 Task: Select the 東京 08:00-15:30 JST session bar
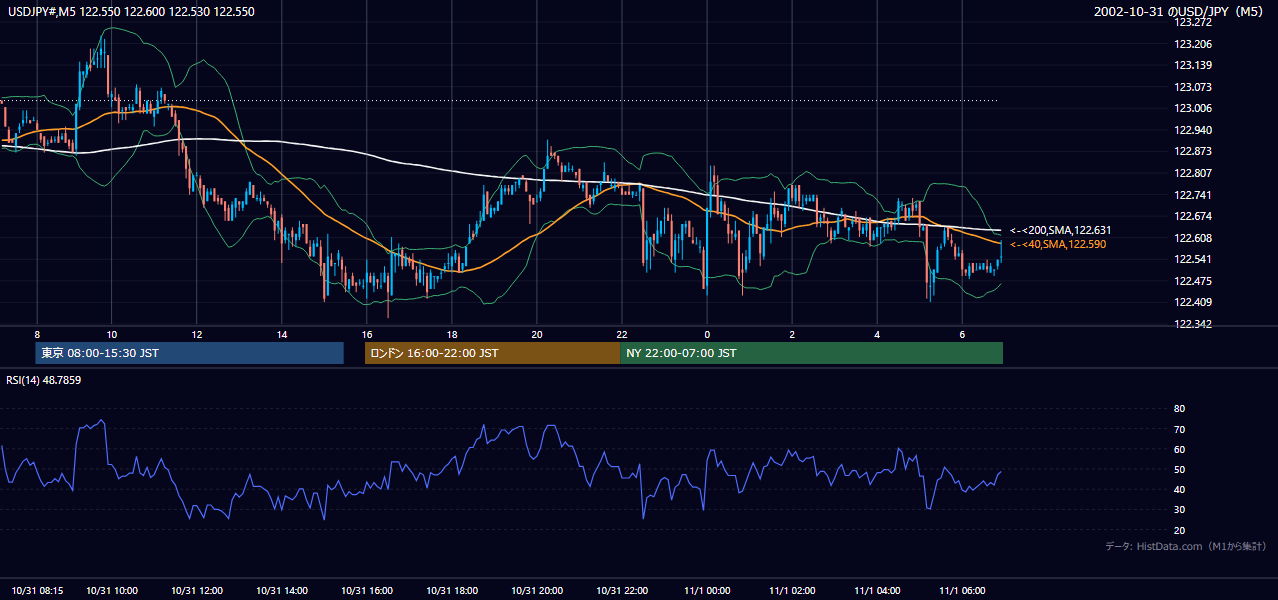(x=189, y=353)
